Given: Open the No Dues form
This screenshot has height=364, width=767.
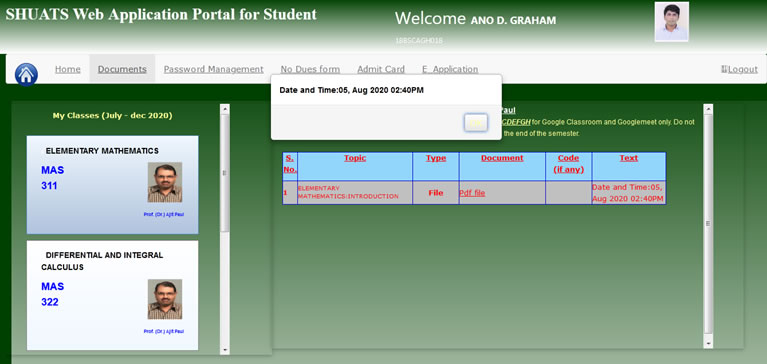Looking at the screenshot, I should pyautogui.click(x=310, y=69).
